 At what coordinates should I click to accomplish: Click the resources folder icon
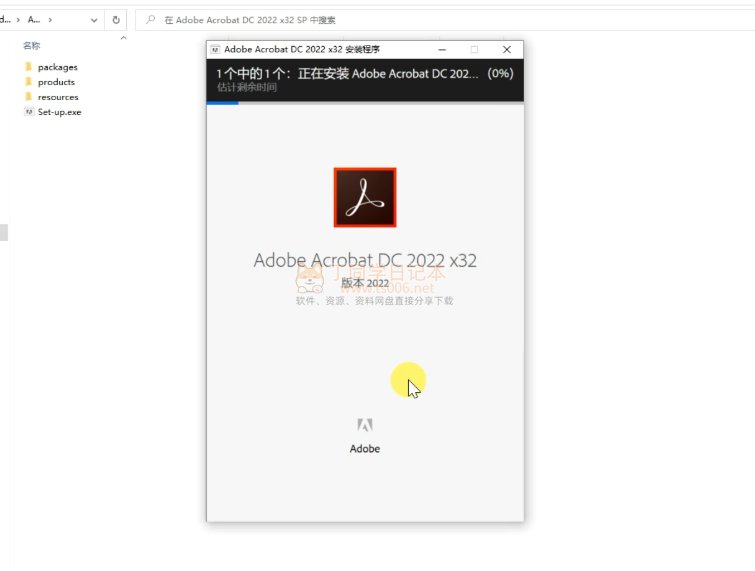tap(28, 96)
